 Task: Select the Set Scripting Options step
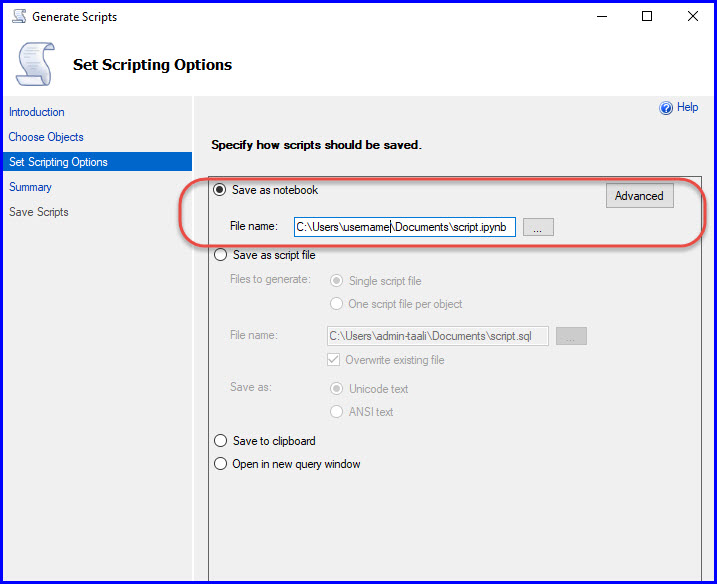[x=58, y=162]
